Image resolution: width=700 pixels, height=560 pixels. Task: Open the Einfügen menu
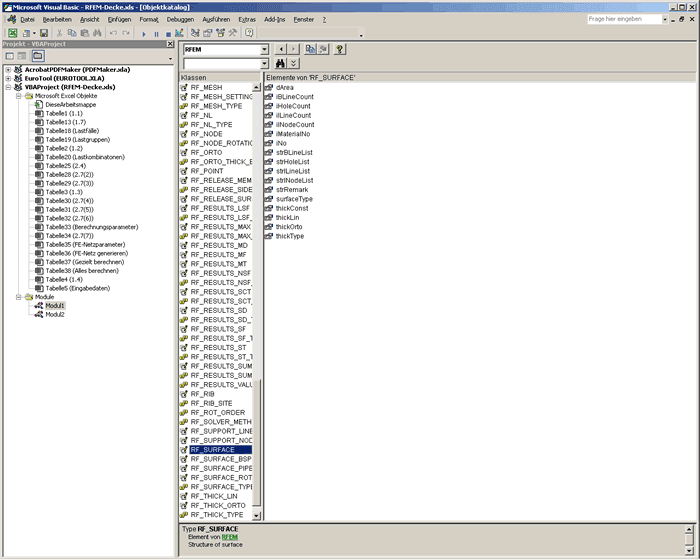click(x=119, y=20)
